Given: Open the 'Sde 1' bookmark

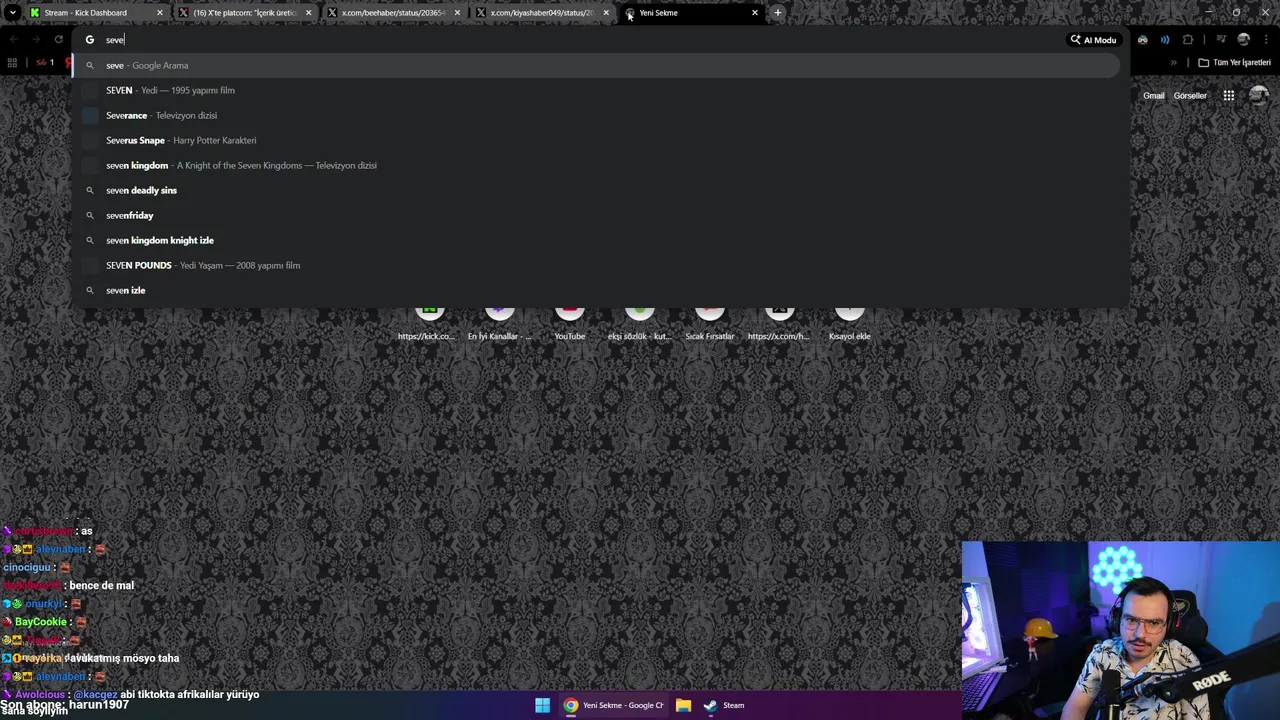Looking at the screenshot, I should (44, 63).
